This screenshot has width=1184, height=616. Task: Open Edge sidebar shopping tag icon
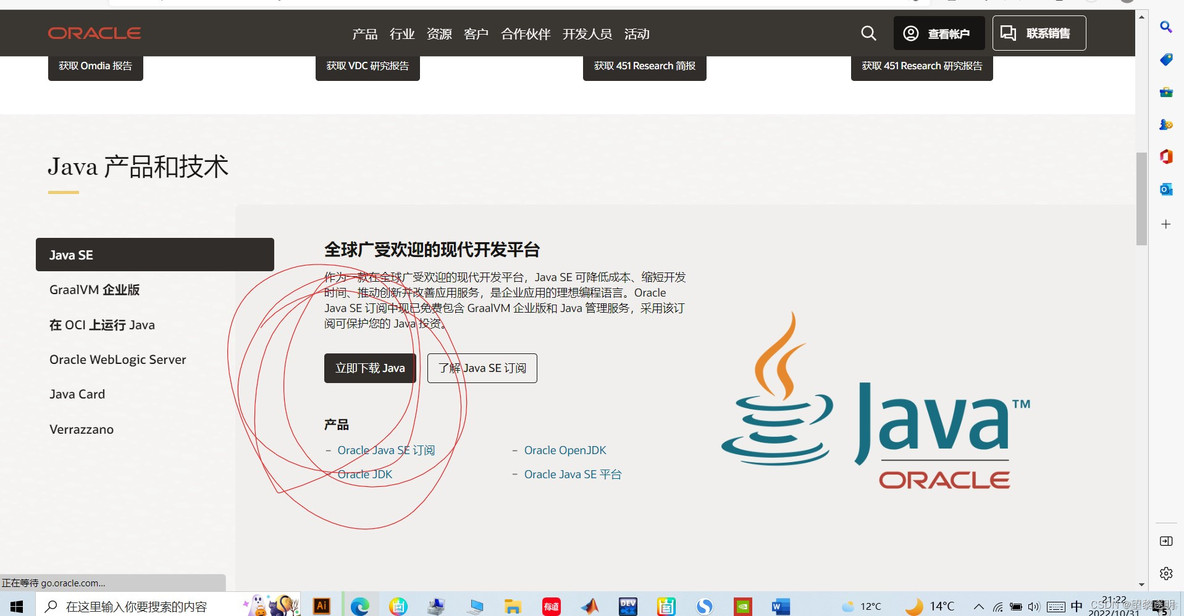click(x=1166, y=60)
